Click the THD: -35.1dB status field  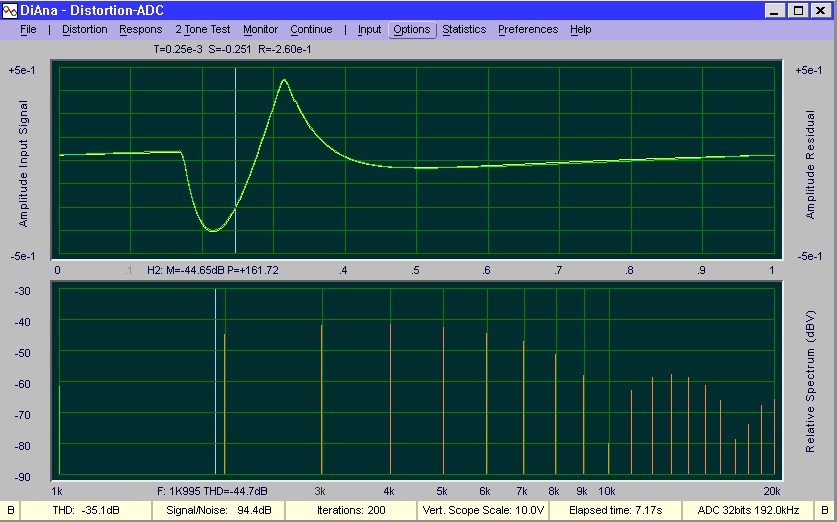(x=86, y=510)
